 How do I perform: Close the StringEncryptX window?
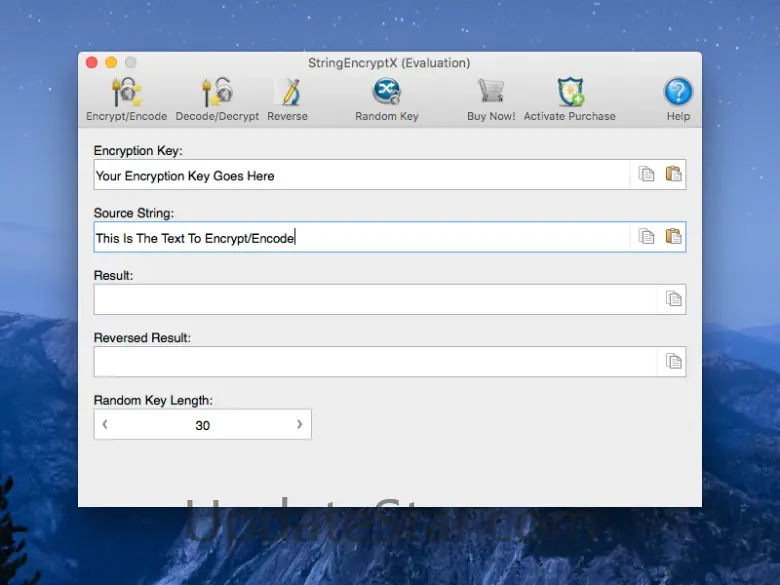coord(92,62)
